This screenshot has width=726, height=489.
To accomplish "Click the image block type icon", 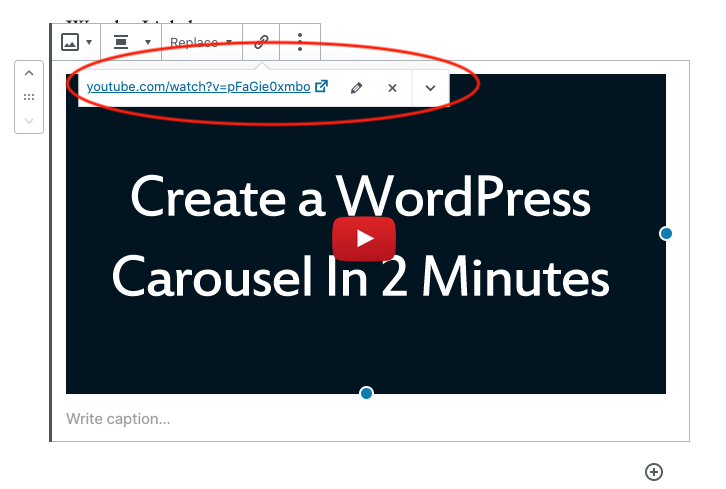I will pos(70,43).
